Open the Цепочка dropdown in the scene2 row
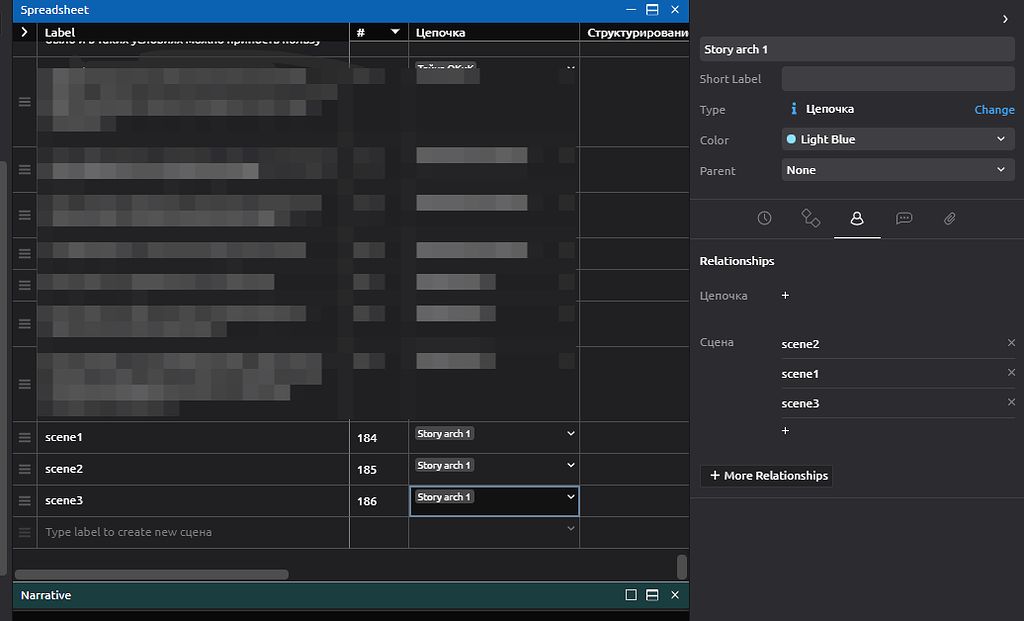1024x621 pixels. (x=569, y=465)
